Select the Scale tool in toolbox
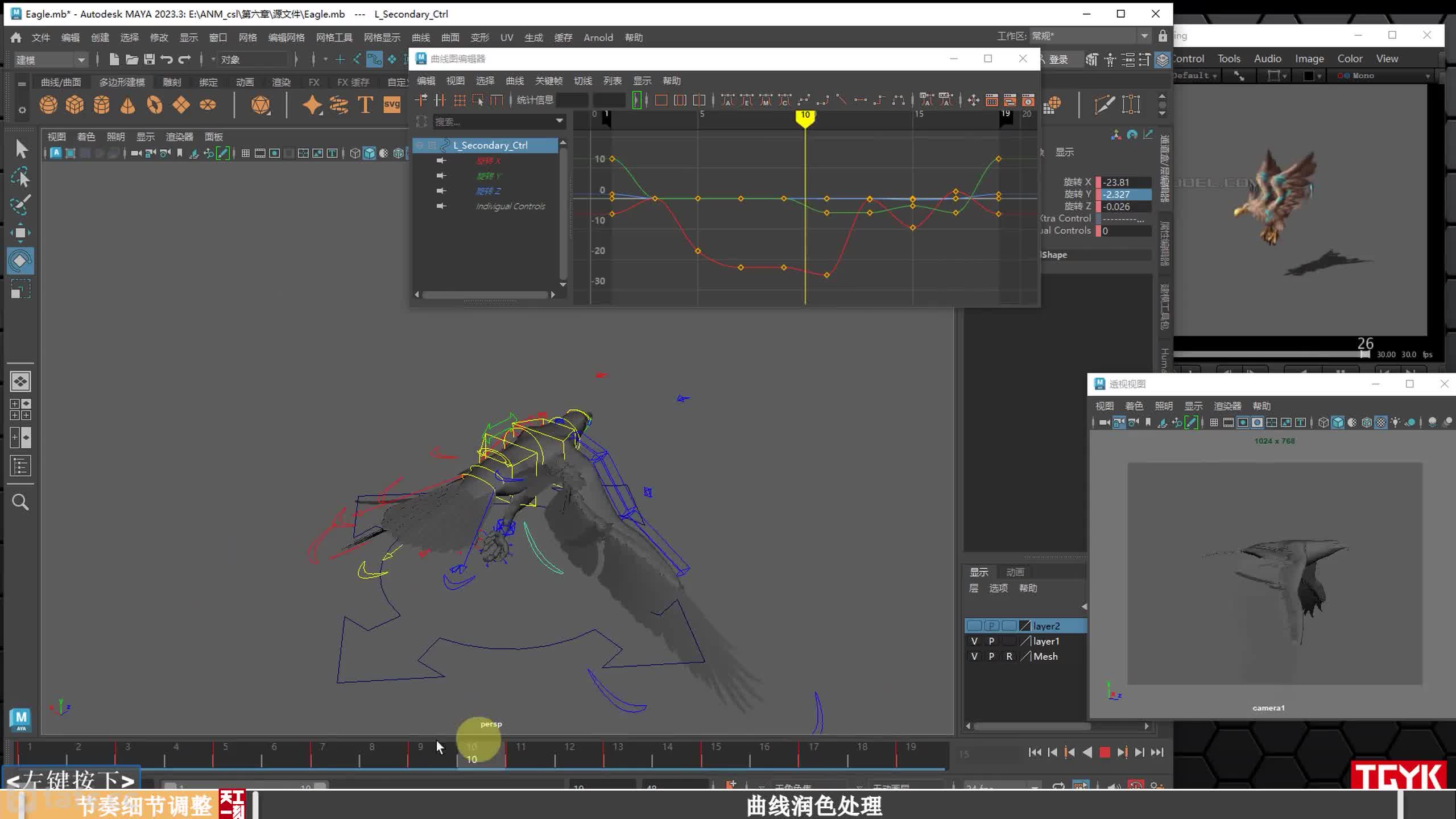The image size is (1456, 819). [x=20, y=290]
